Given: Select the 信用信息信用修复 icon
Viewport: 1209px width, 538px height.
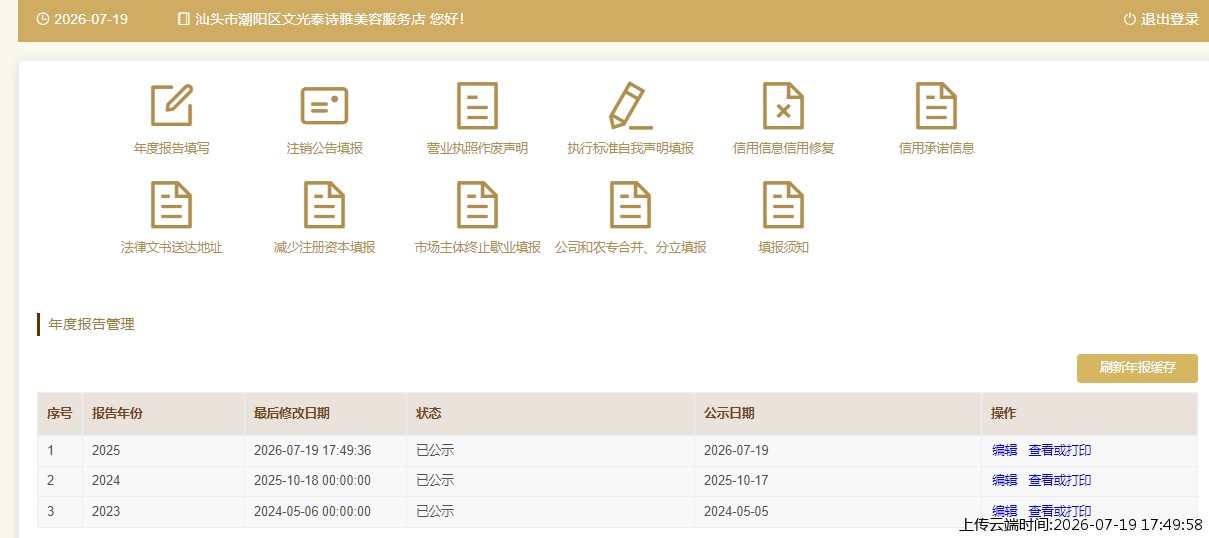Looking at the screenshot, I should (x=783, y=106).
